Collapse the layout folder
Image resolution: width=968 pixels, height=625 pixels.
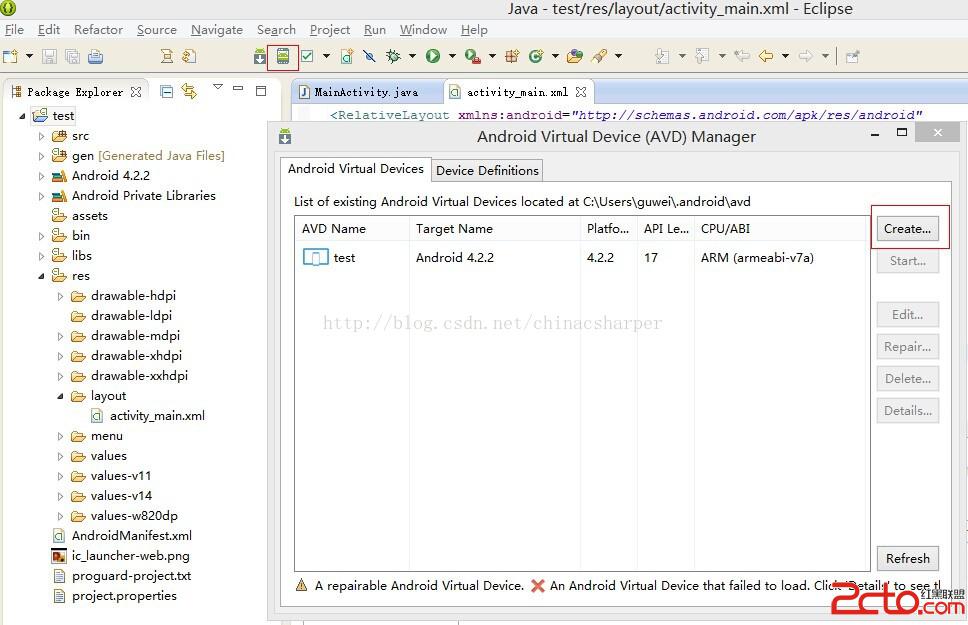coord(60,396)
